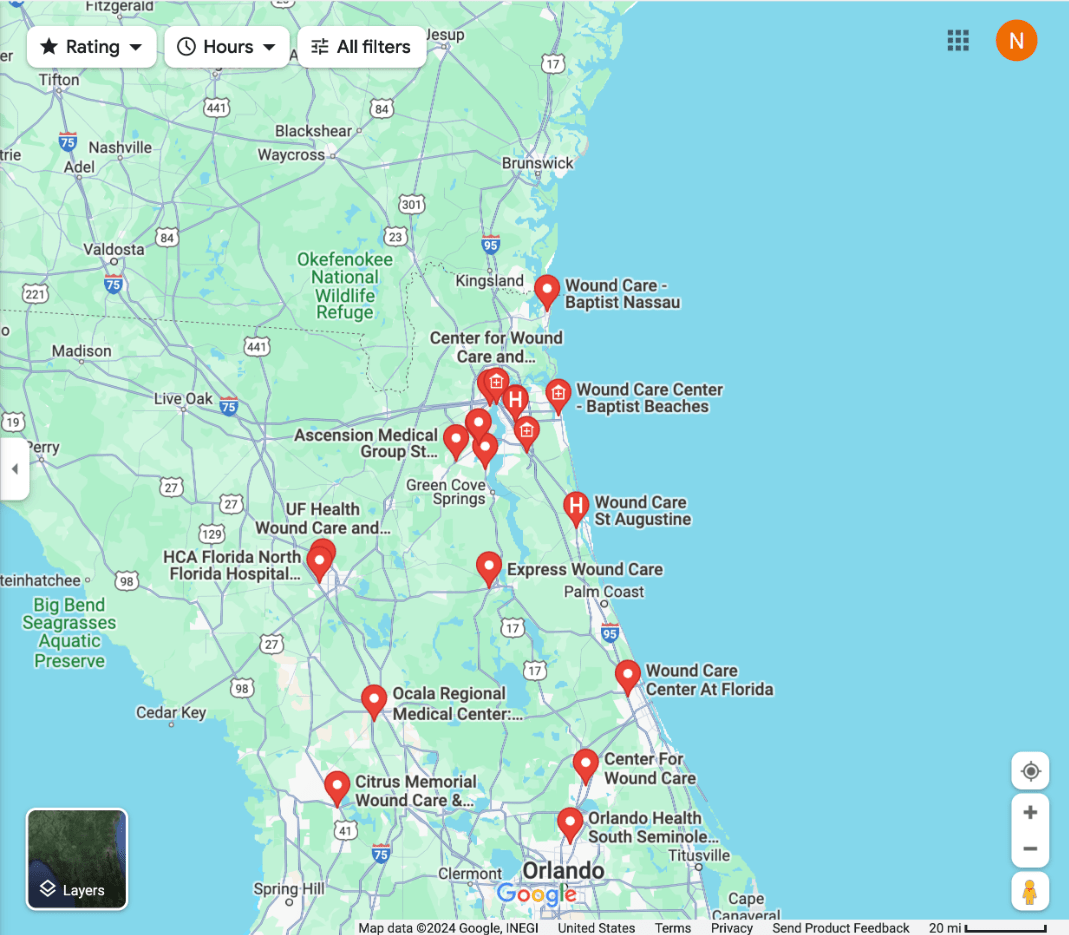Show your current location on the map
Image resolution: width=1069 pixels, height=935 pixels.
[x=1030, y=771]
